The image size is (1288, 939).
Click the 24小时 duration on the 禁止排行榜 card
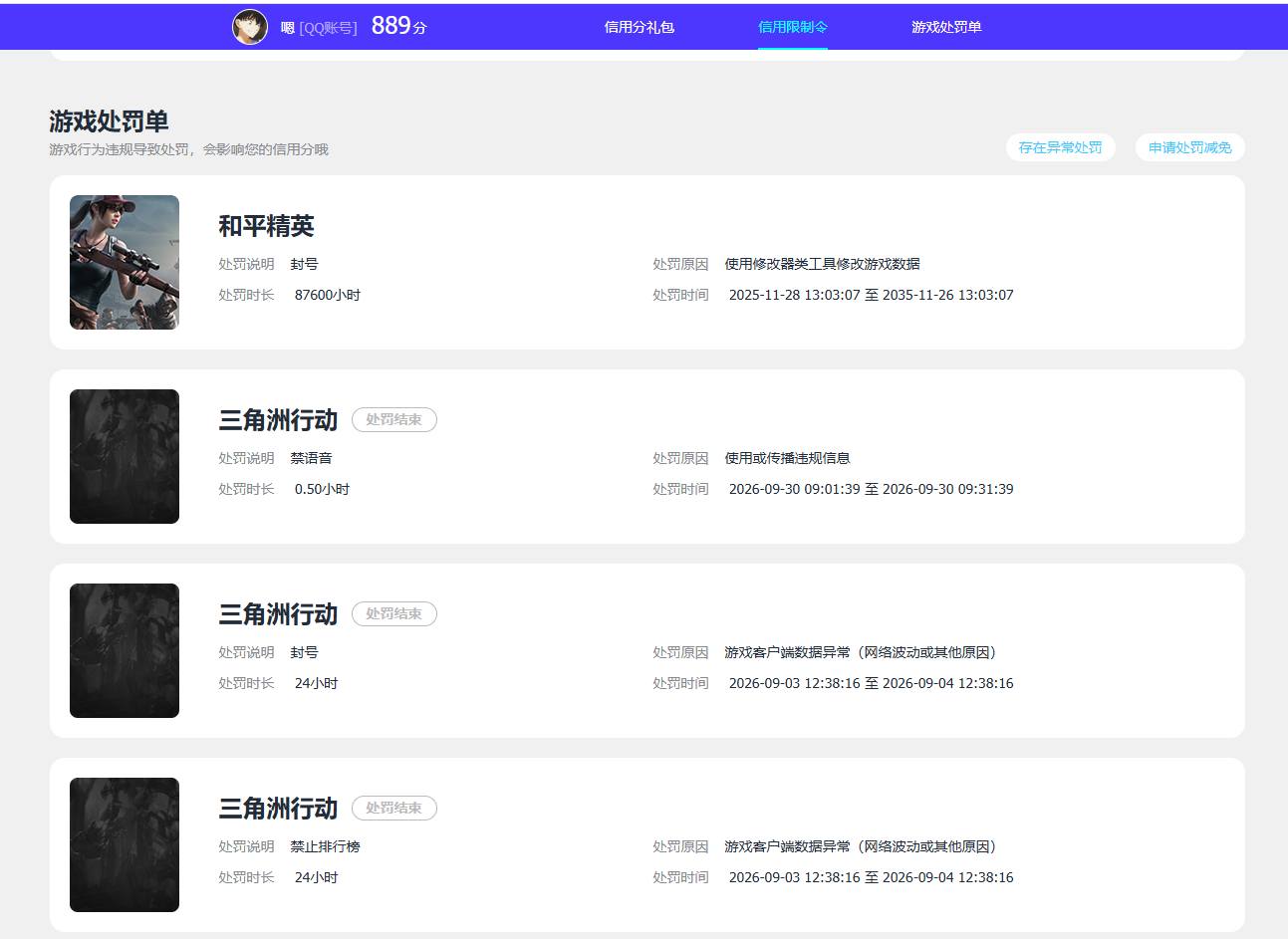tap(317, 877)
